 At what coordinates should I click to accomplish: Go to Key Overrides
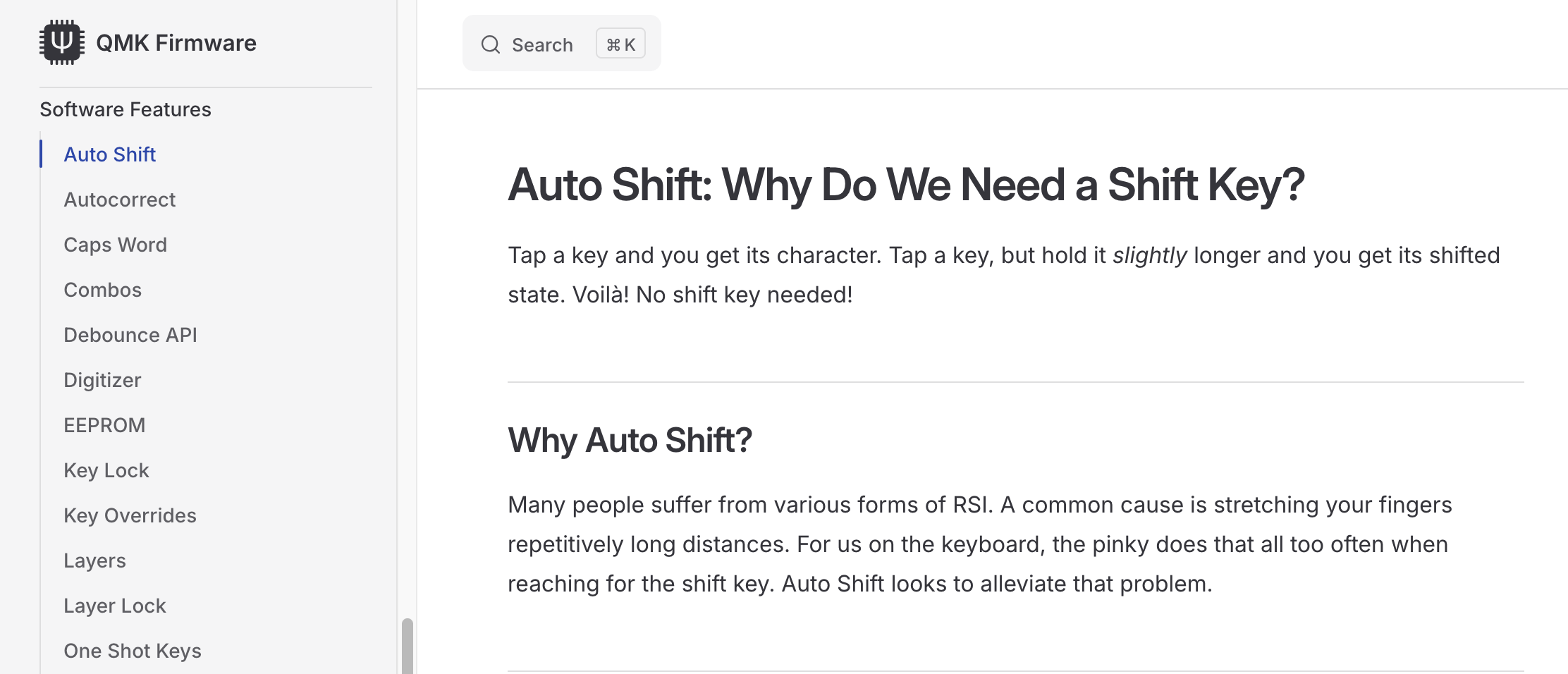pyautogui.click(x=130, y=515)
